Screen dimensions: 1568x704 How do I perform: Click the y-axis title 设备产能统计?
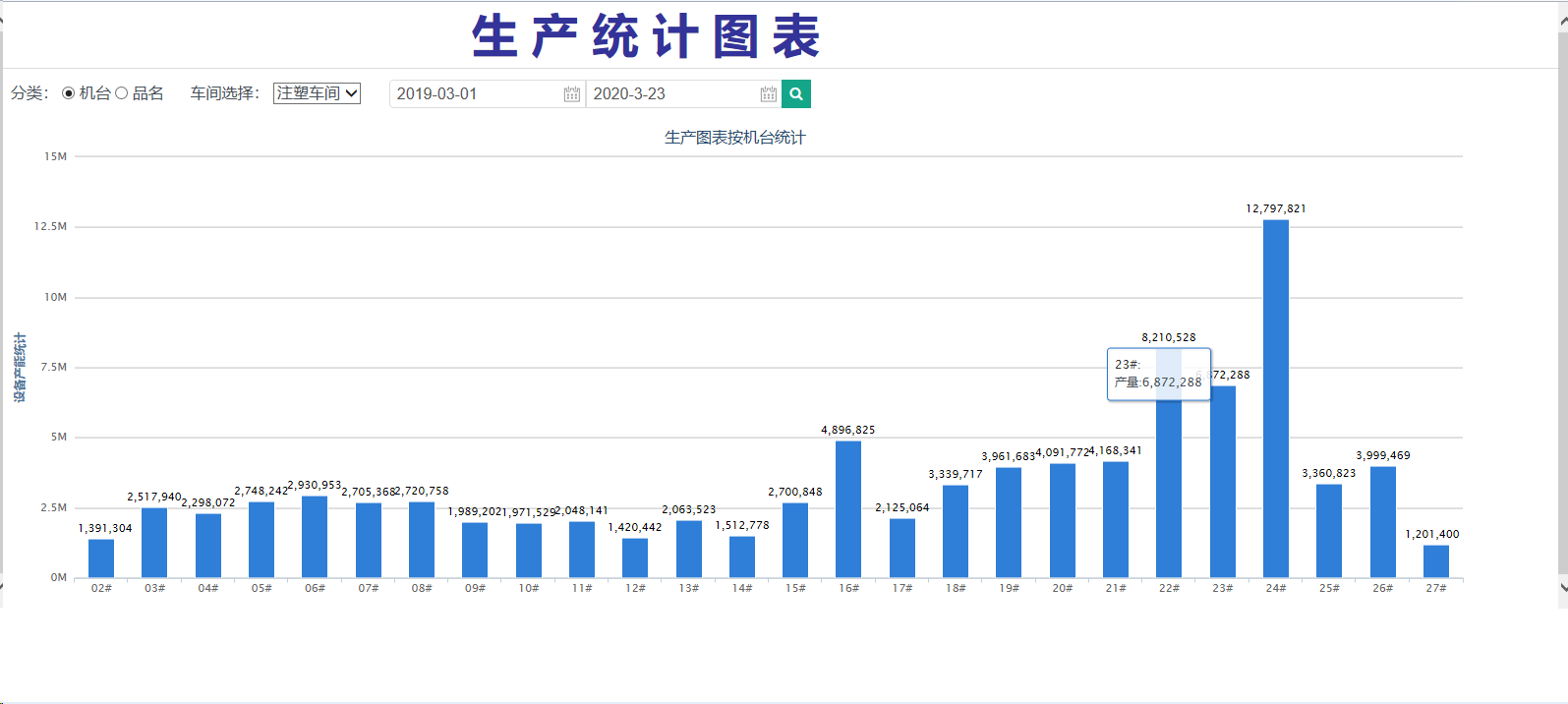pos(20,368)
